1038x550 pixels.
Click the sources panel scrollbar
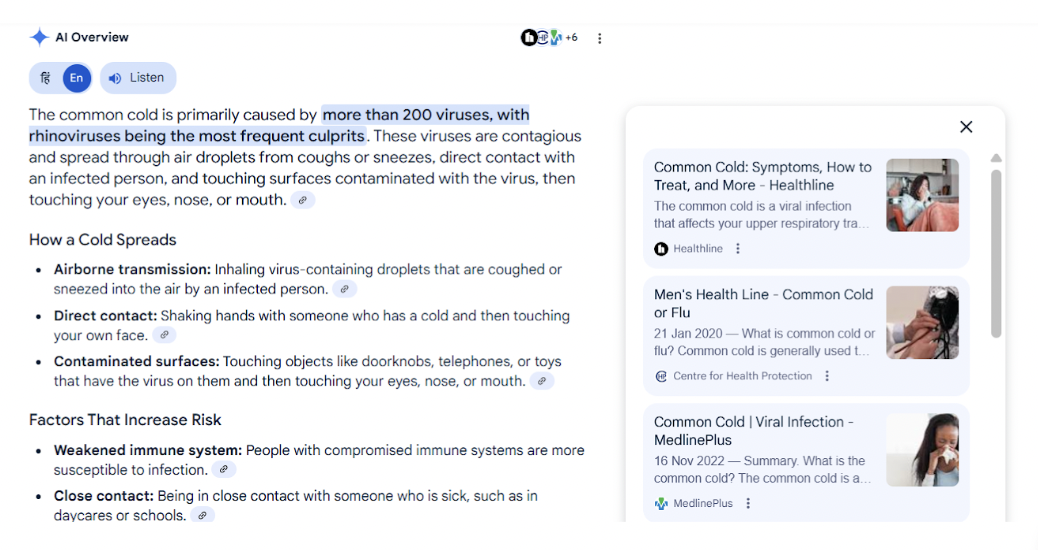tap(996, 253)
